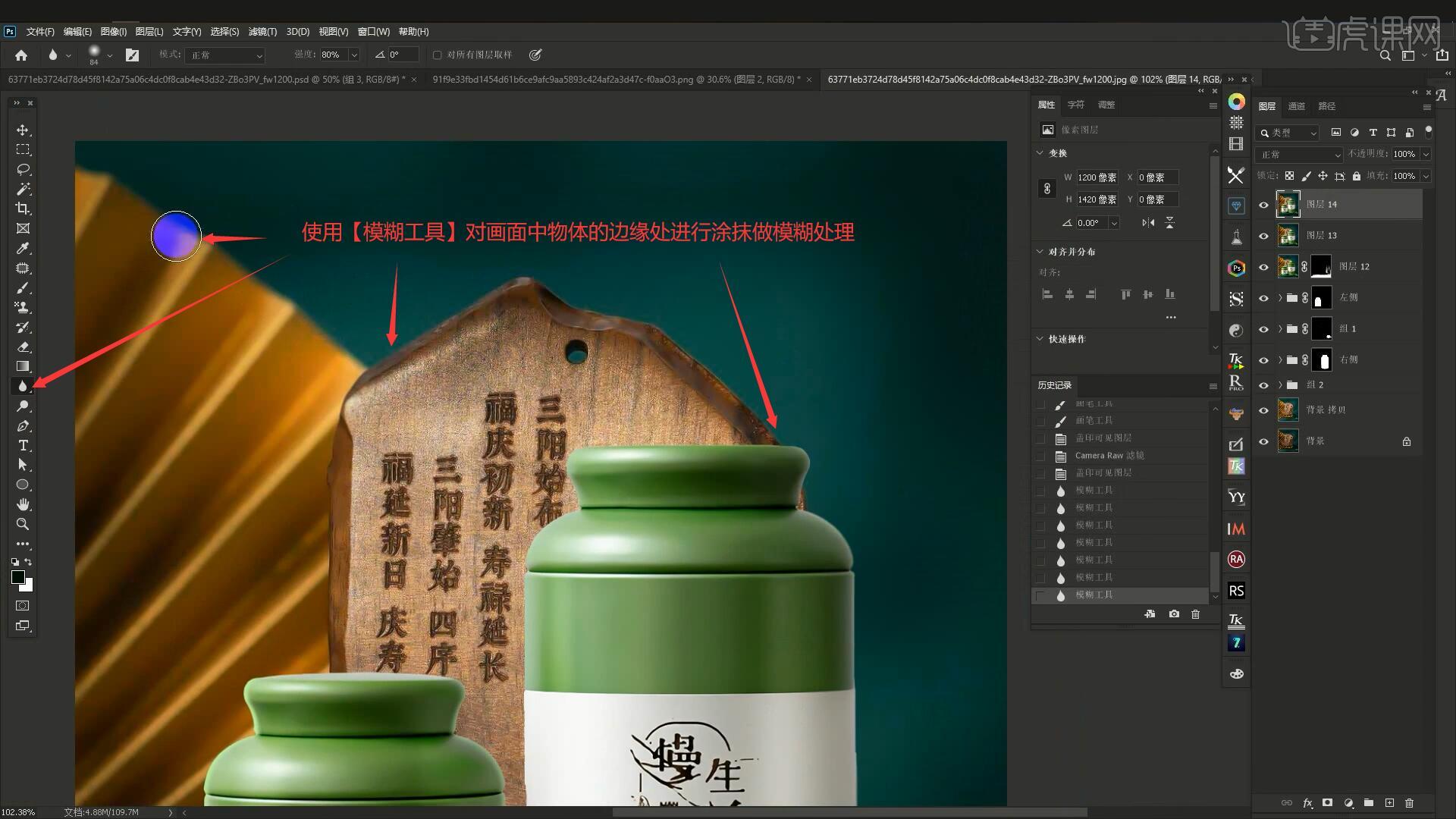The image size is (1456, 819).
Task: Click the width W input field
Action: 1097,177
